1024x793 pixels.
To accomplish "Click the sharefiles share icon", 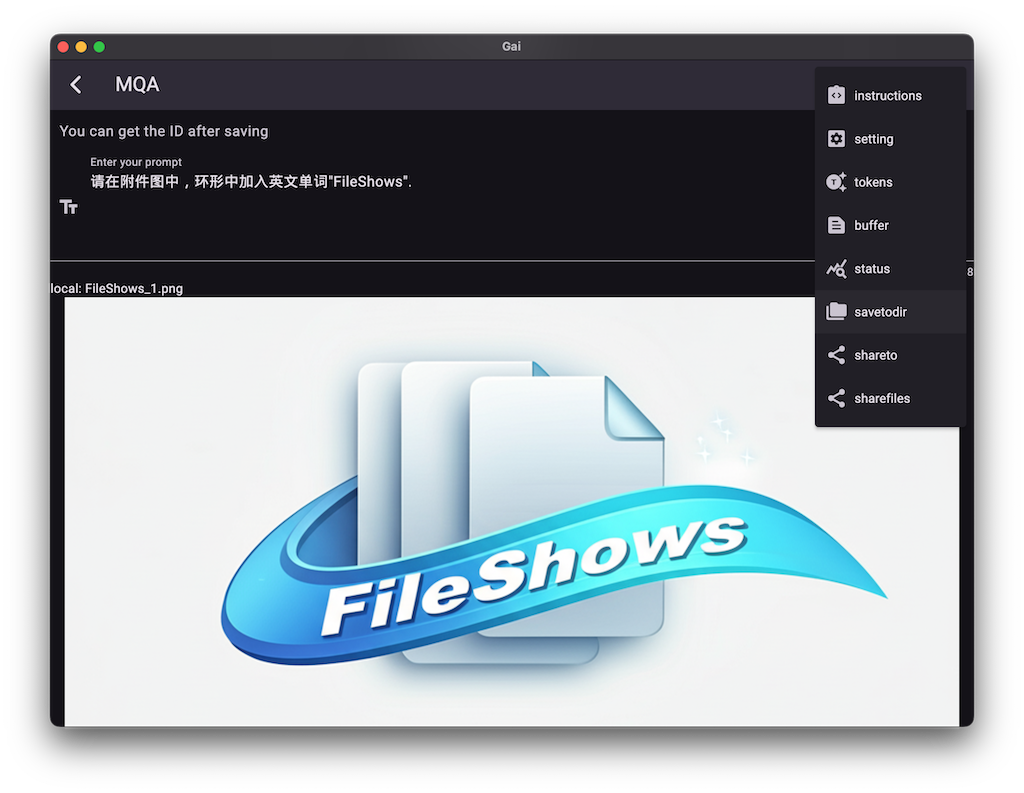I will point(836,398).
